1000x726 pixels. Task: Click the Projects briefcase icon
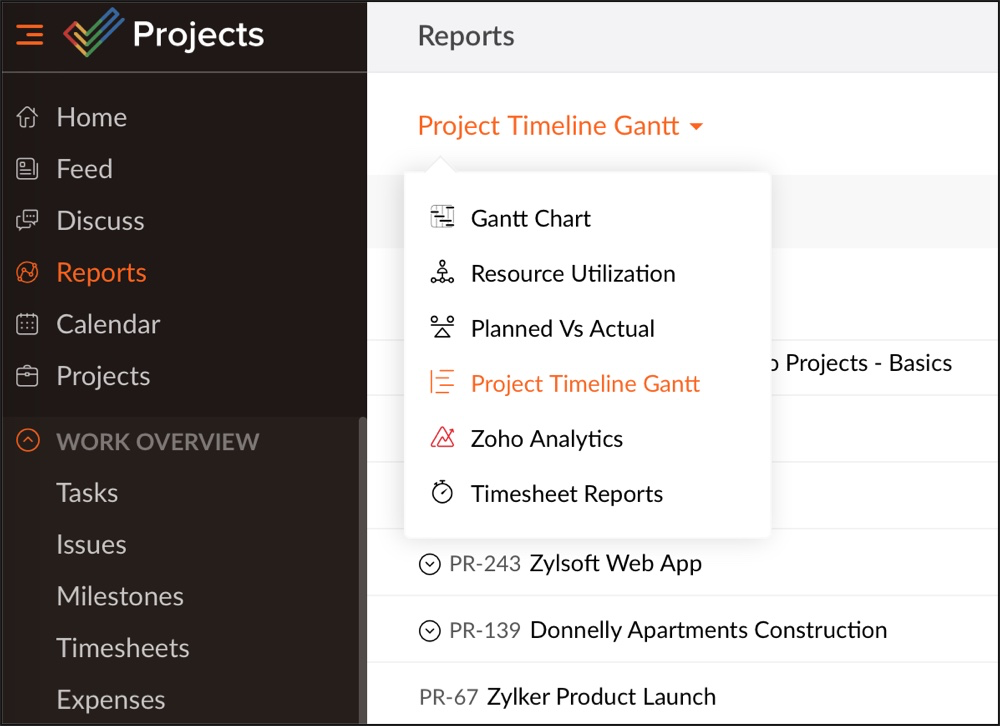point(29,376)
